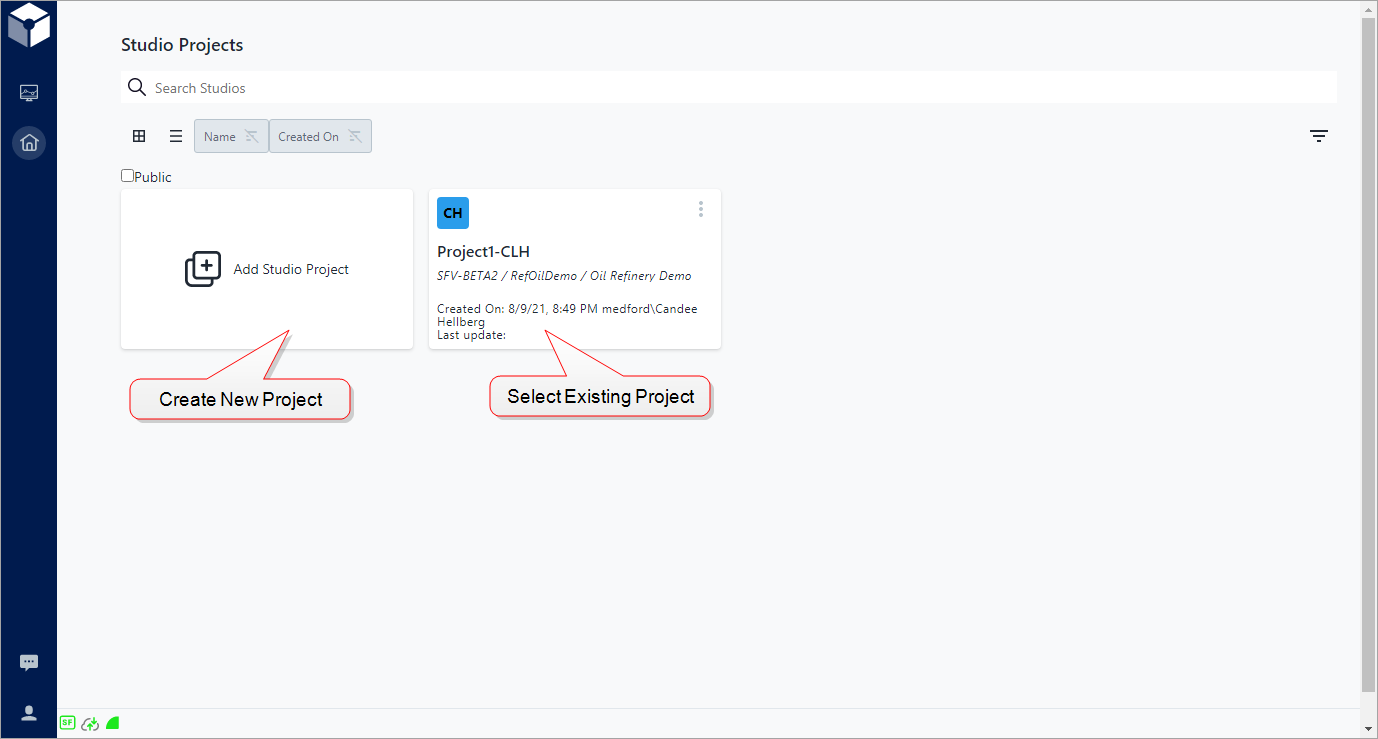The image size is (1378, 739).
Task: Open the Home icon in the sidebar
Action: (x=28, y=142)
